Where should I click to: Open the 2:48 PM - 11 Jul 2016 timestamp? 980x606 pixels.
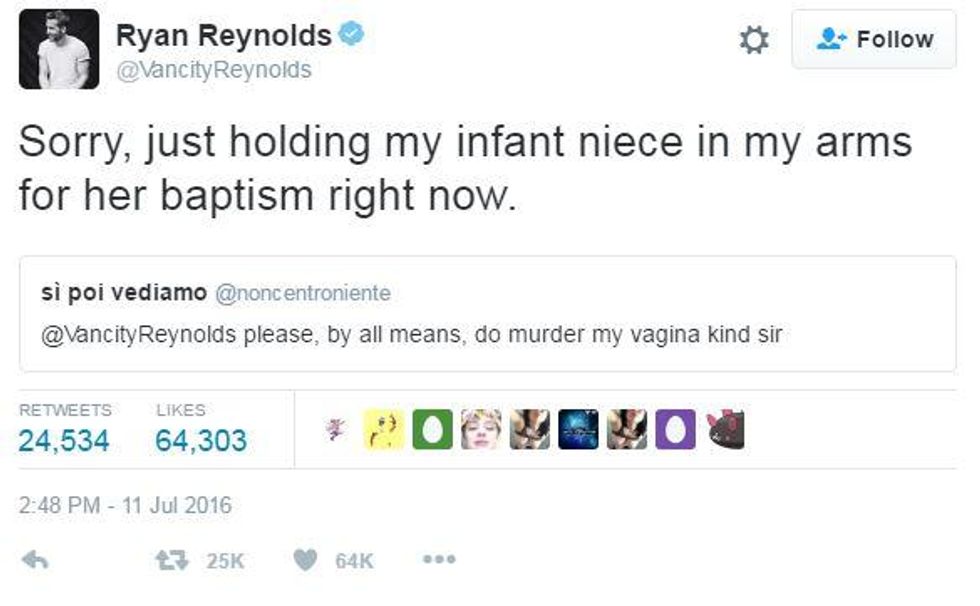[125, 505]
